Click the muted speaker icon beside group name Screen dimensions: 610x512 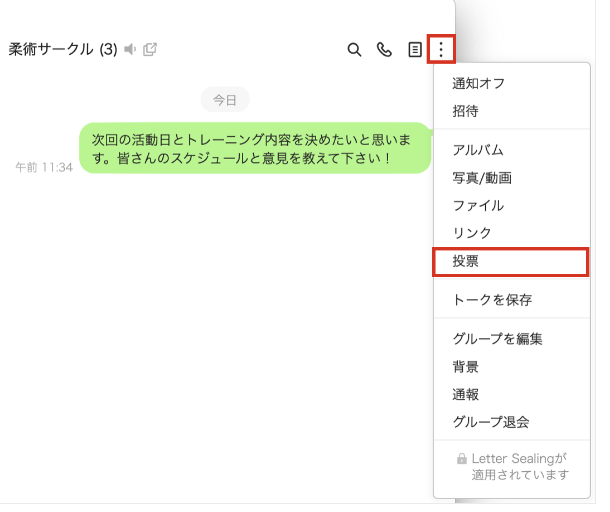(130, 49)
